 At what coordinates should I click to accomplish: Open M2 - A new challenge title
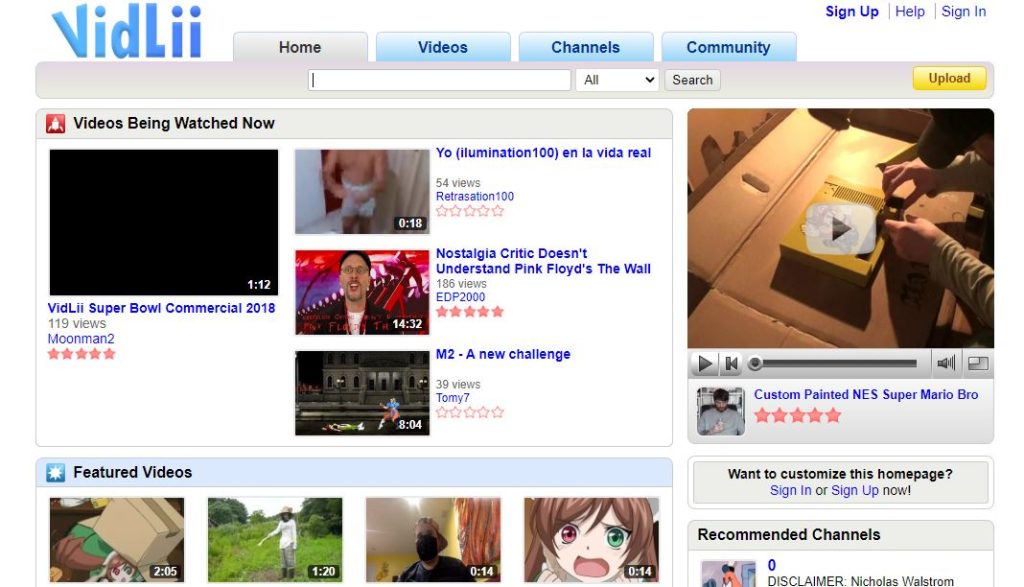point(503,354)
